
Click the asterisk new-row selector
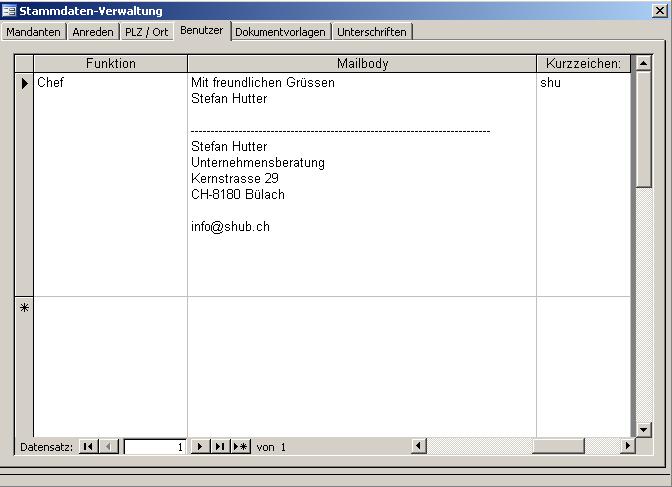pyautogui.click(x=24, y=308)
